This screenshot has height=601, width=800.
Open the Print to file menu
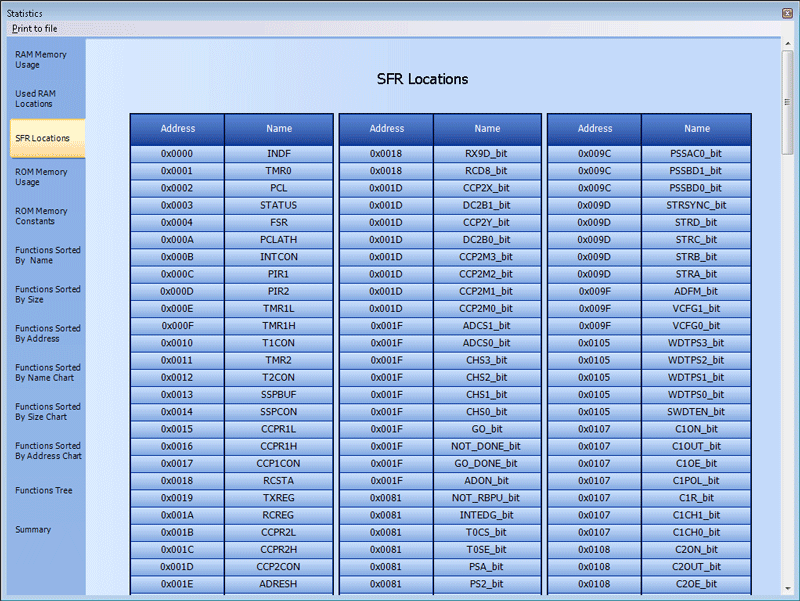point(34,29)
